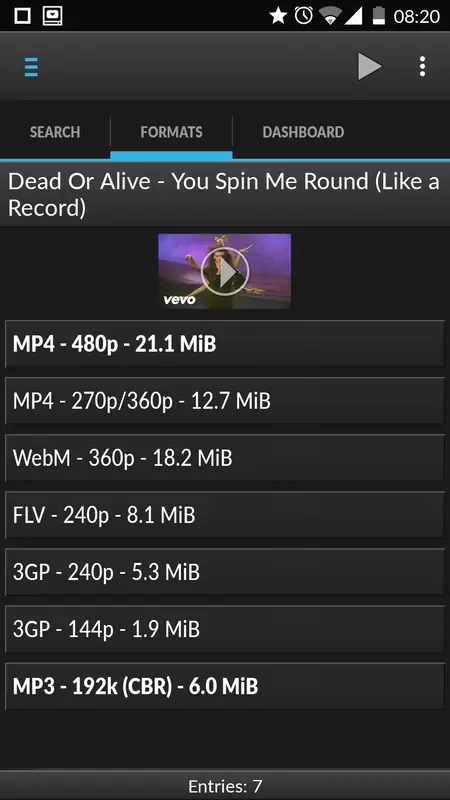Switch to the DASHBOARD tab

303,132
